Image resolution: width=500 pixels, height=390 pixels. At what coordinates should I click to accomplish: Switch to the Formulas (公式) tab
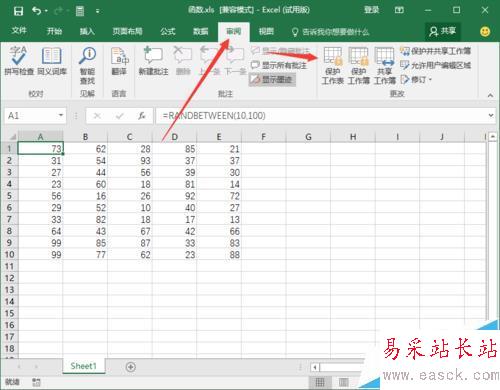168,31
